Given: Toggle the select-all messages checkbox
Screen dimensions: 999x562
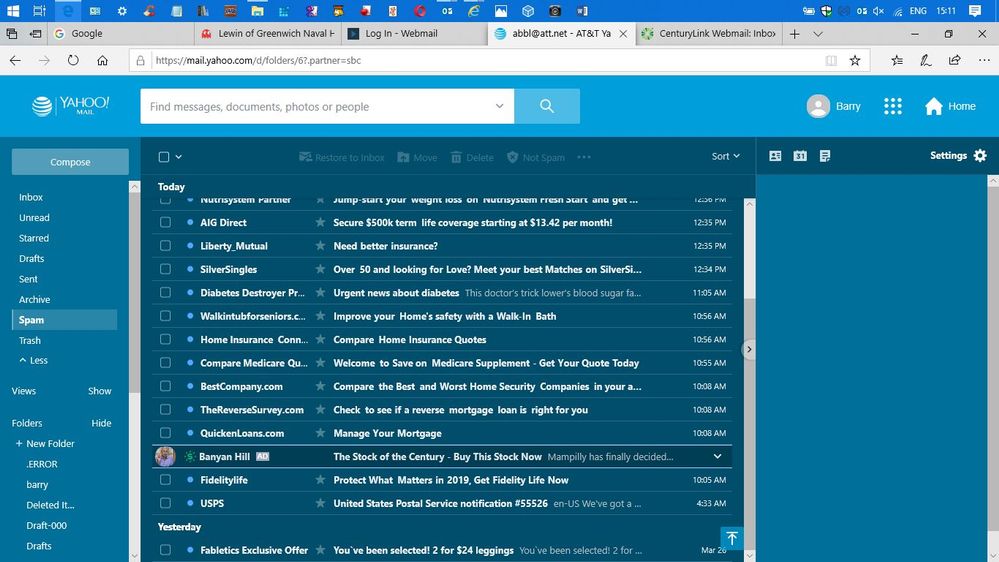Looking at the screenshot, I should pos(164,157).
